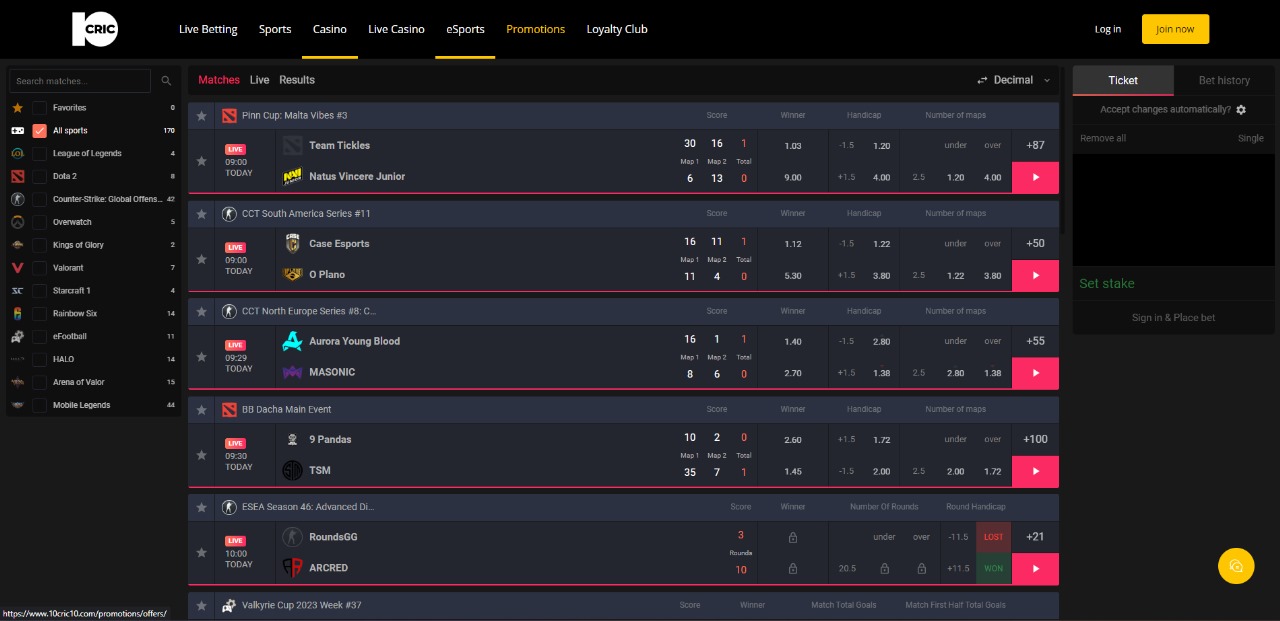Tick the Overwatch checkbox
This screenshot has width=1280, height=621.
[x=40, y=222]
